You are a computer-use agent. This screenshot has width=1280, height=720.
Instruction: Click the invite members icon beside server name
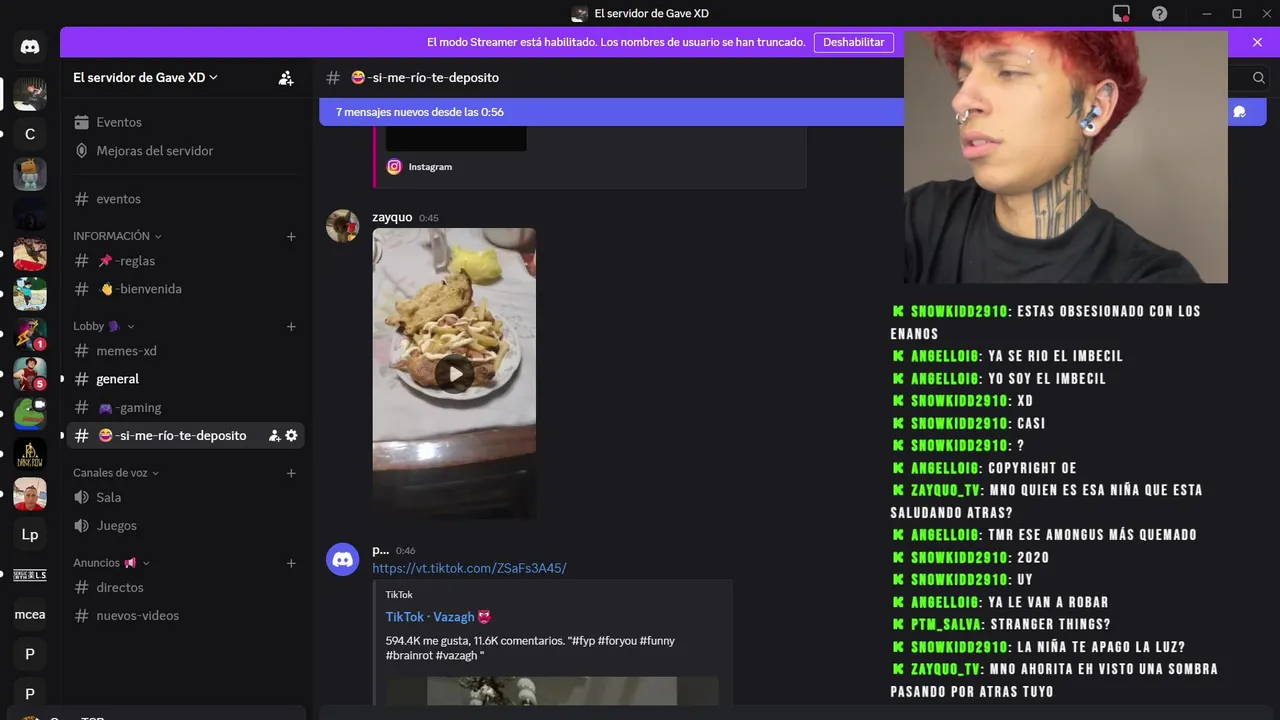coord(286,78)
